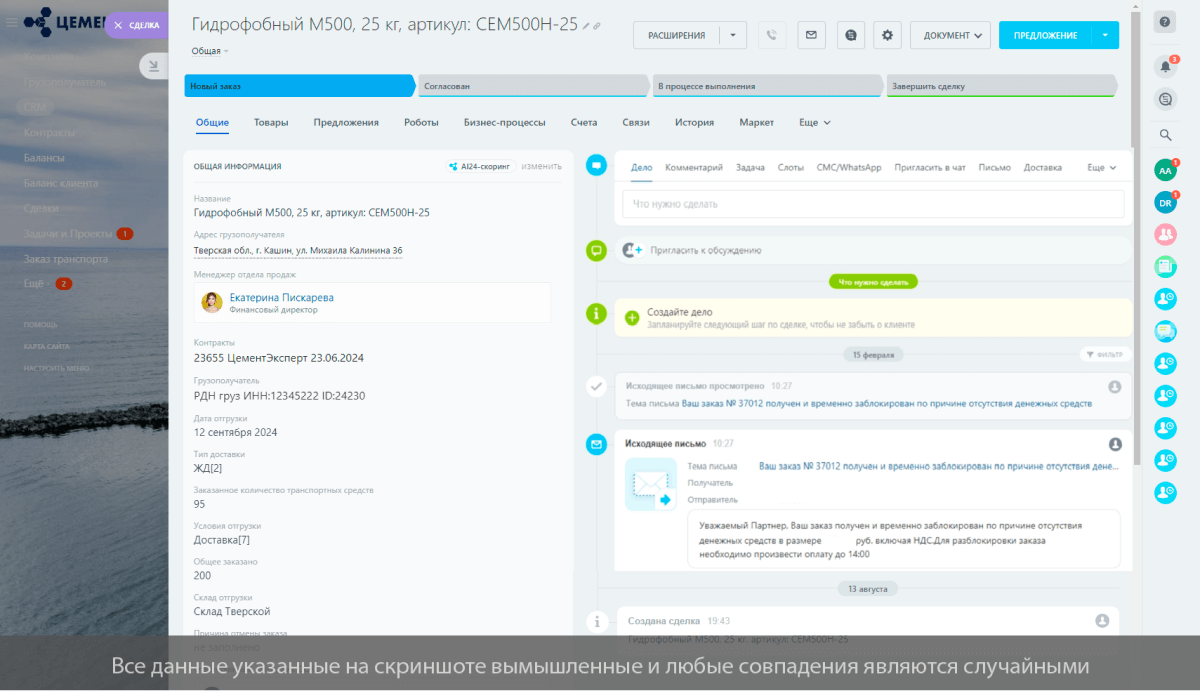Click the AI24-скоринг badge

coord(481,166)
